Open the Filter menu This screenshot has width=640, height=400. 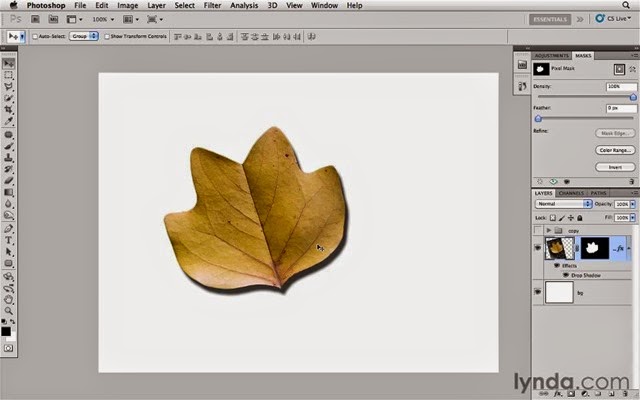212,5
